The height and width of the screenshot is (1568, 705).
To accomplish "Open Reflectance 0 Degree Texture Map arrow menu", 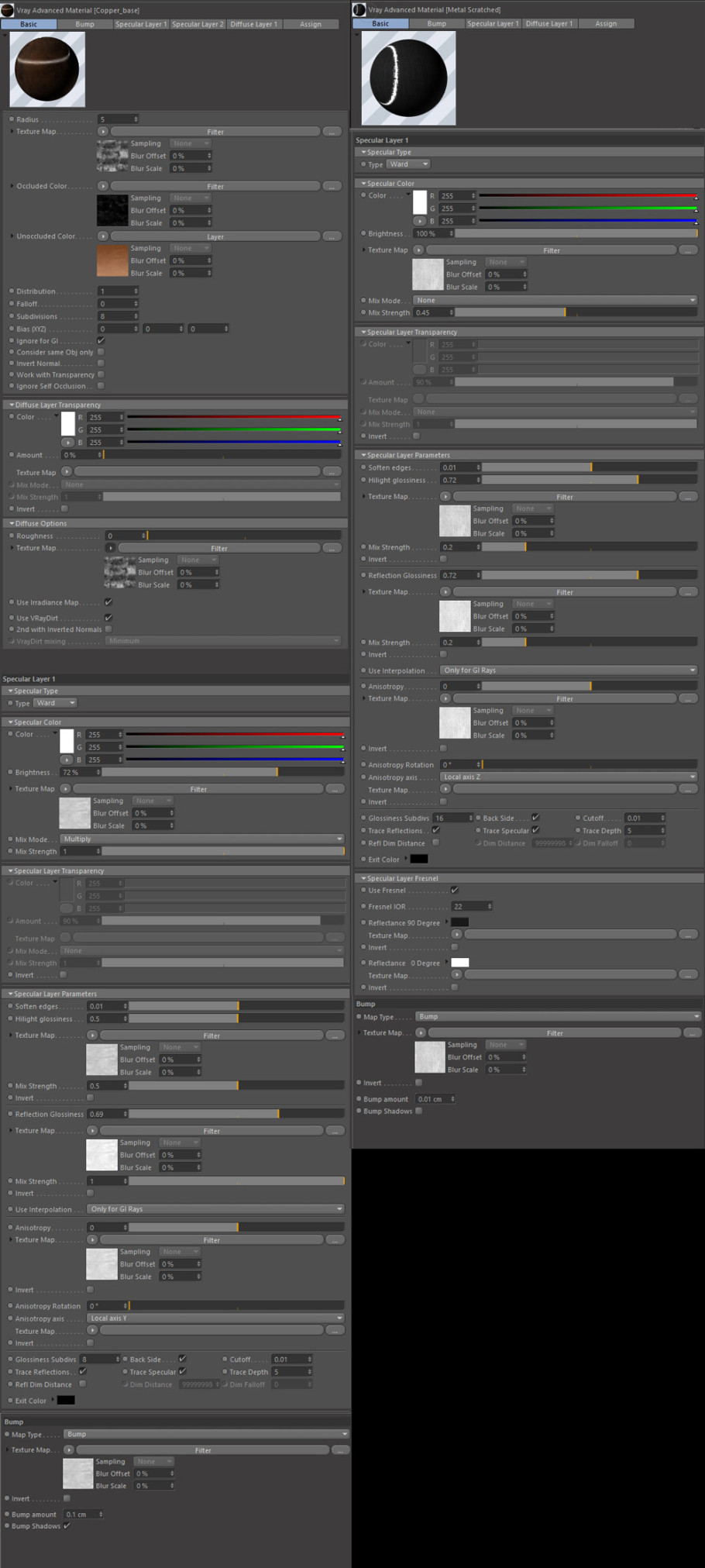I will coord(456,975).
